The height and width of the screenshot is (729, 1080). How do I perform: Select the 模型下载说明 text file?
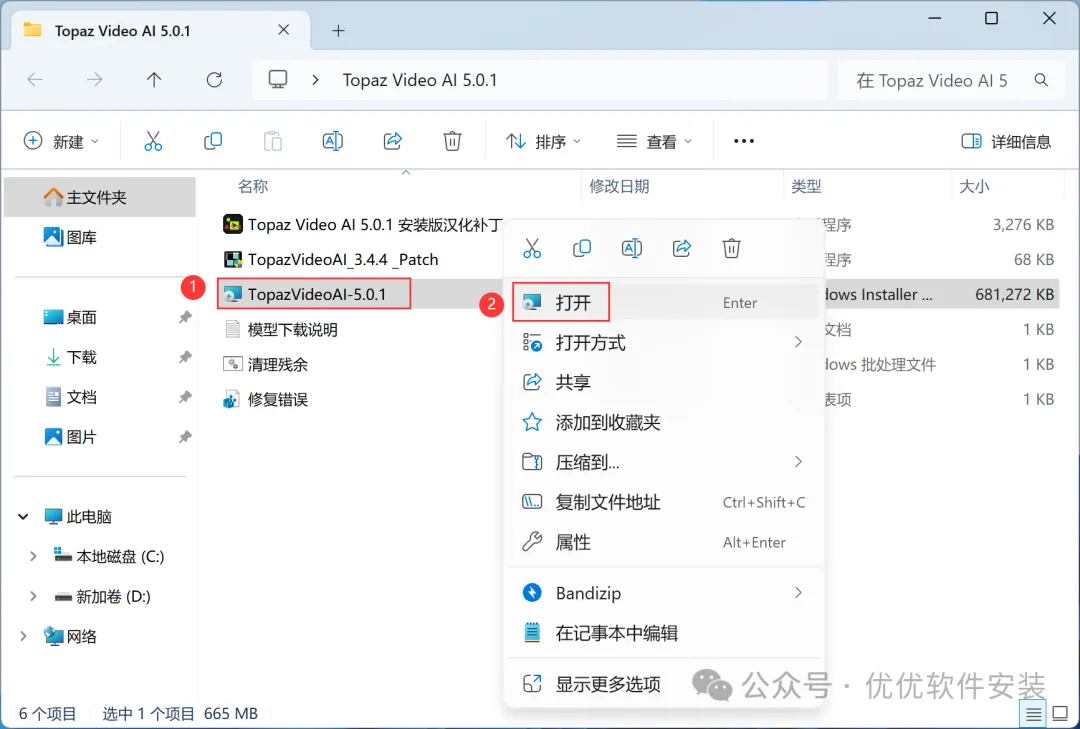coord(281,330)
